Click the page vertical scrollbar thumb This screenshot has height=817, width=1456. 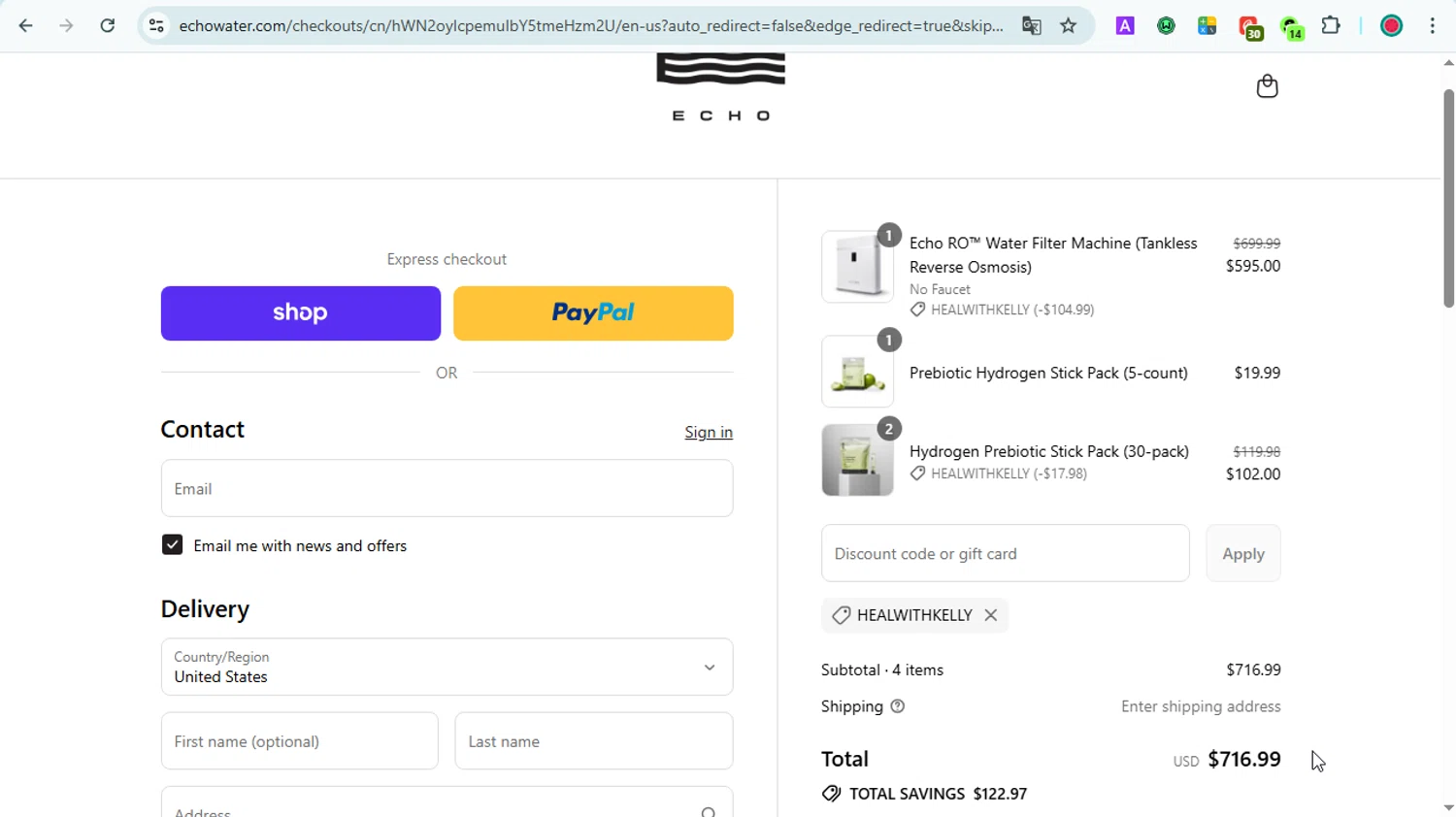tap(1448, 199)
